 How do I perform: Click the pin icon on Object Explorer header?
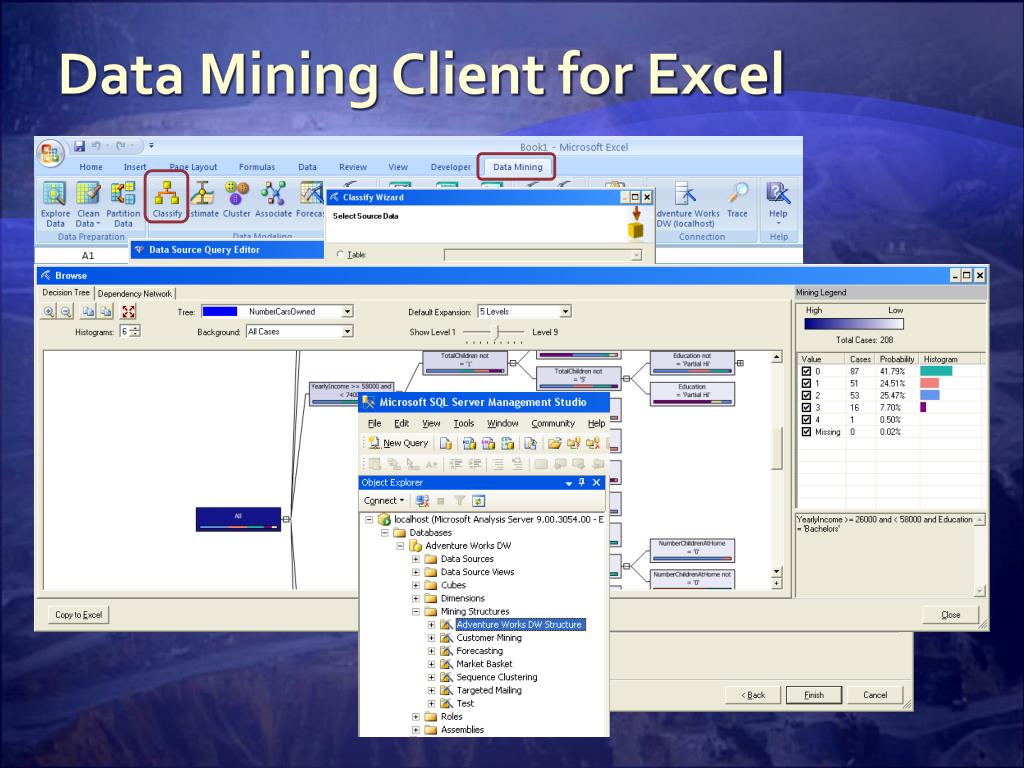click(x=582, y=482)
